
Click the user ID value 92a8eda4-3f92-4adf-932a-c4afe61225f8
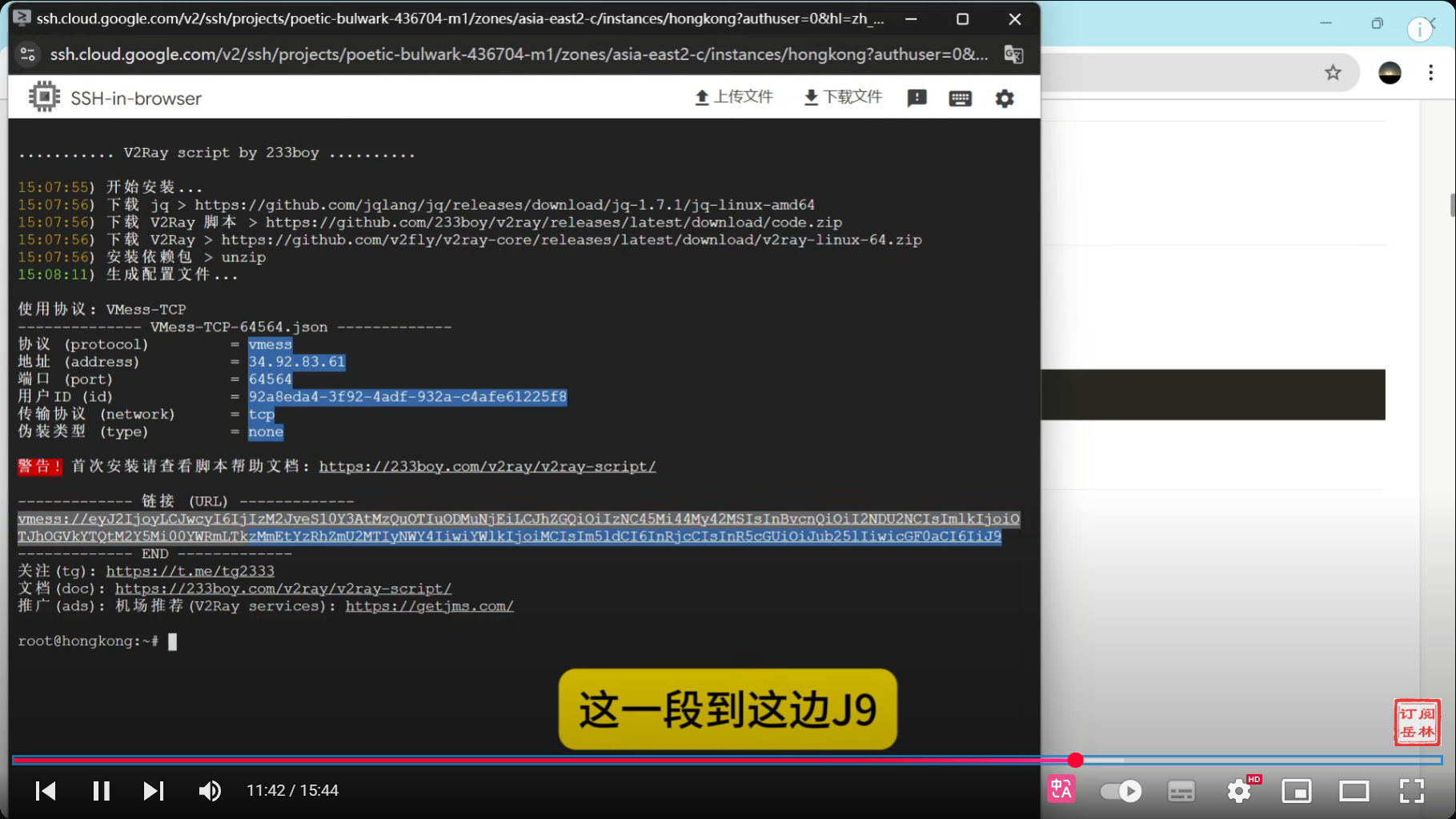[407, 397]
